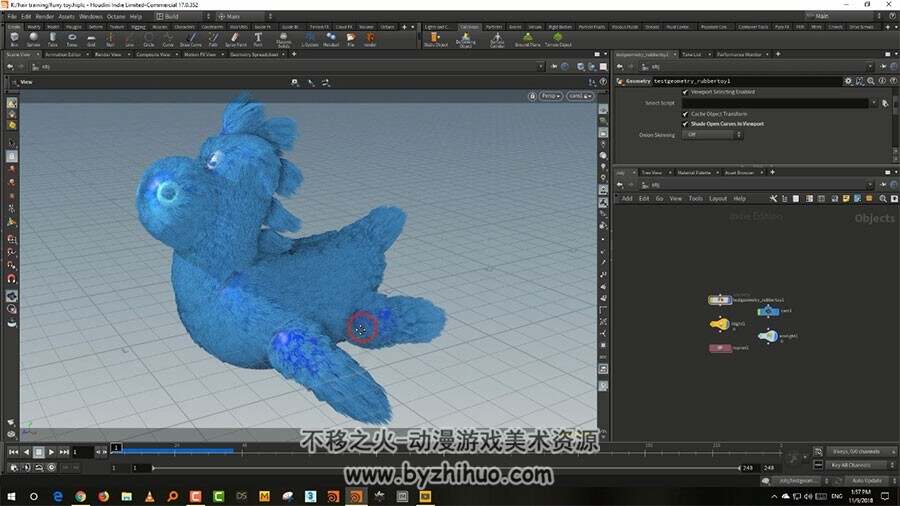Click the play forward button

coord(51,452)
